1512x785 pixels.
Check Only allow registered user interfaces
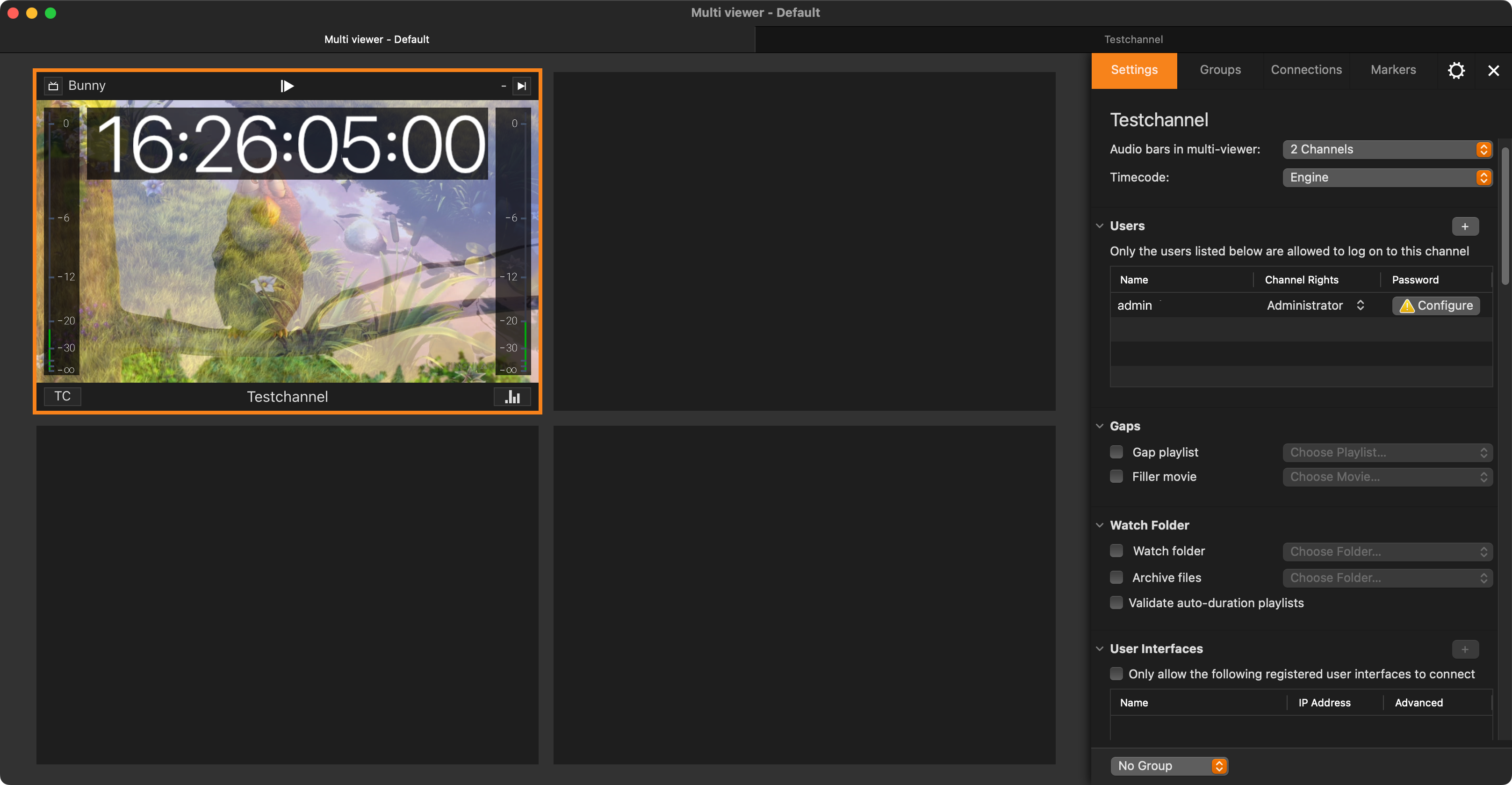[1116, 674]
